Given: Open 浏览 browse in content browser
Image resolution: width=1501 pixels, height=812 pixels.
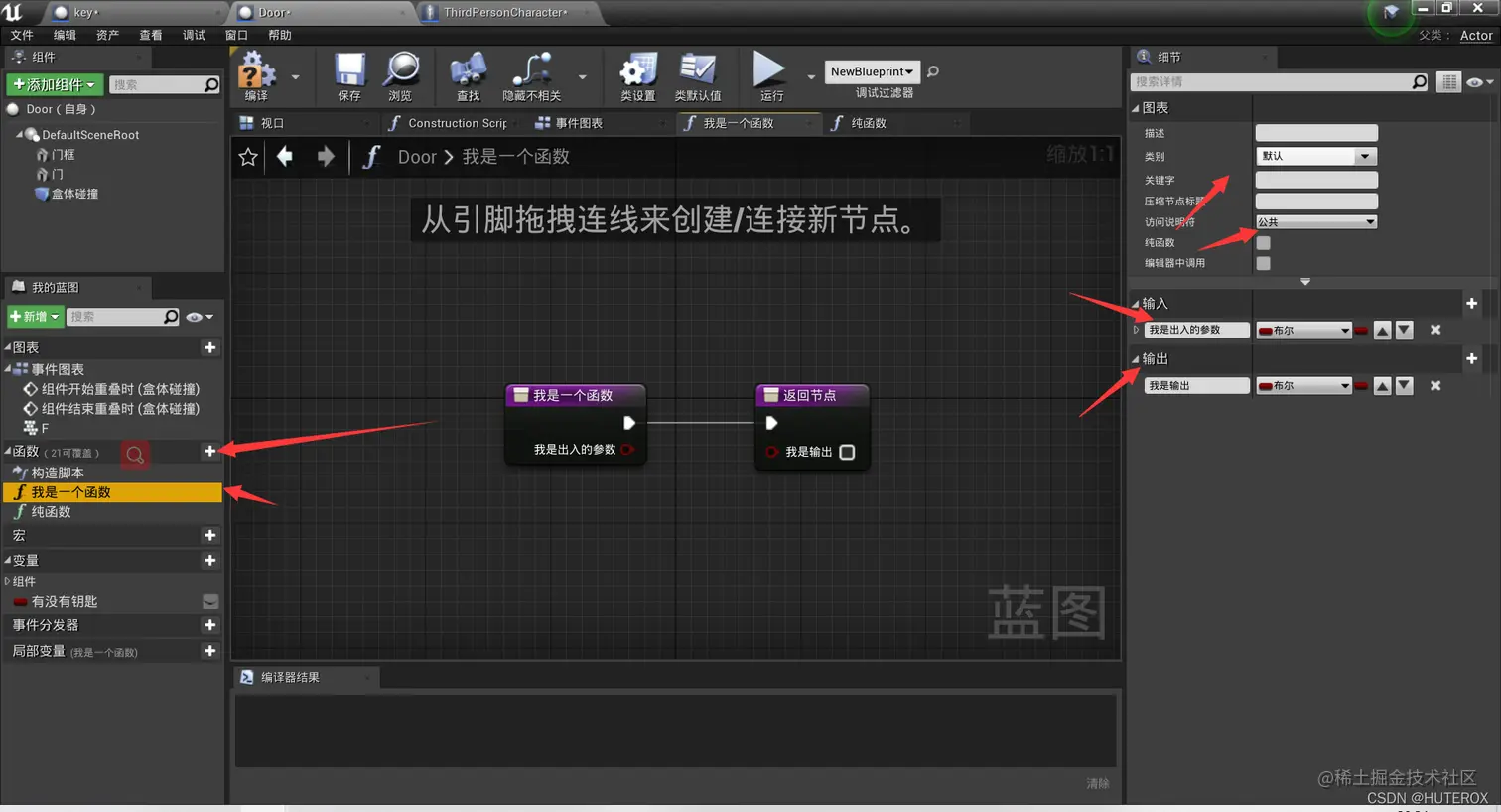Looking at the screenshot, I should (x=401, y=76).
